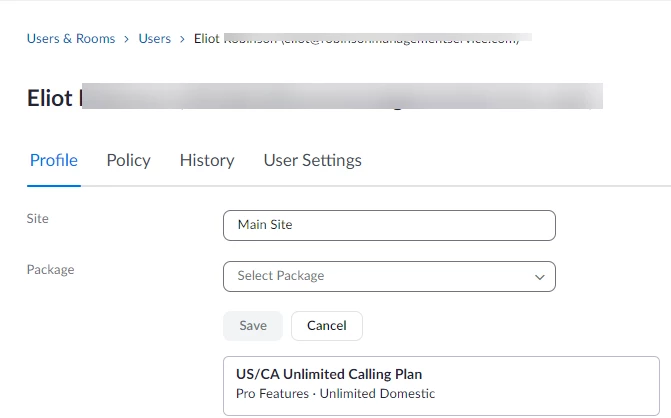Viewport: 671px width, 418px height.
Task: Select the User Settings tab
Action: [312, 160]
